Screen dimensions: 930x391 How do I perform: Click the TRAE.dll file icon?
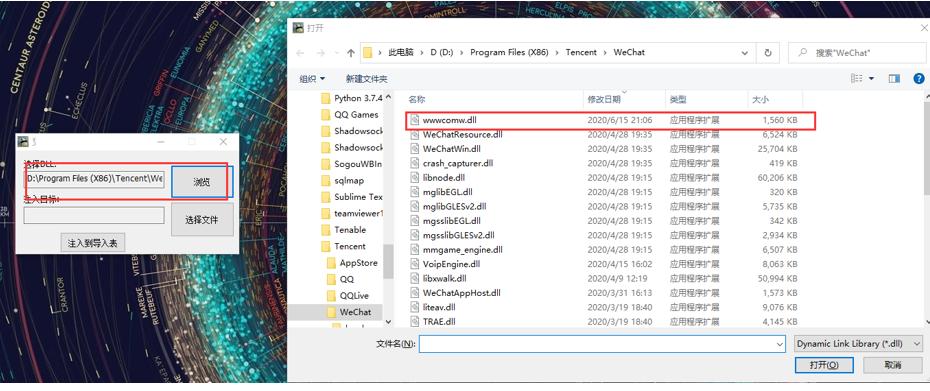(x=415, y=322)
